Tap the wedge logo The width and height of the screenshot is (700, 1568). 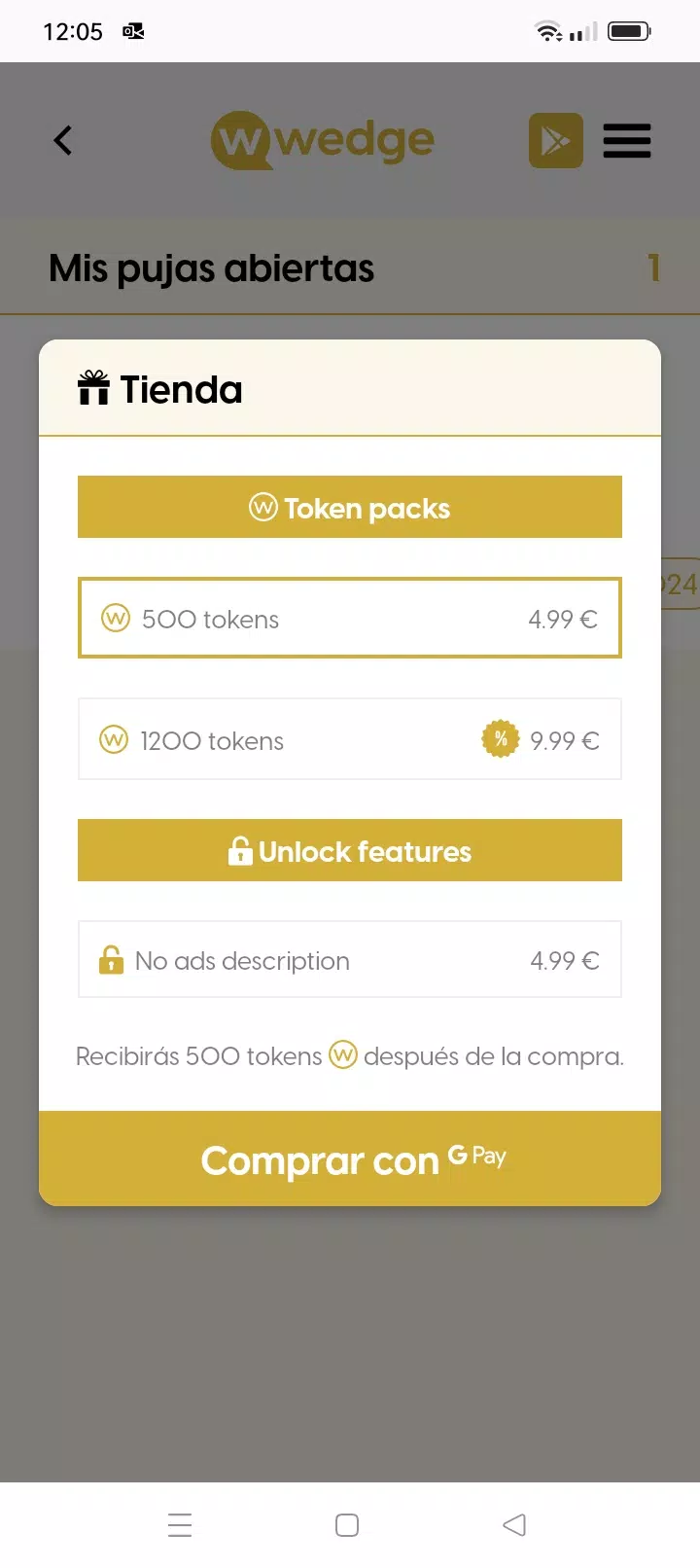pyautogui.click(x=323, y=141)
